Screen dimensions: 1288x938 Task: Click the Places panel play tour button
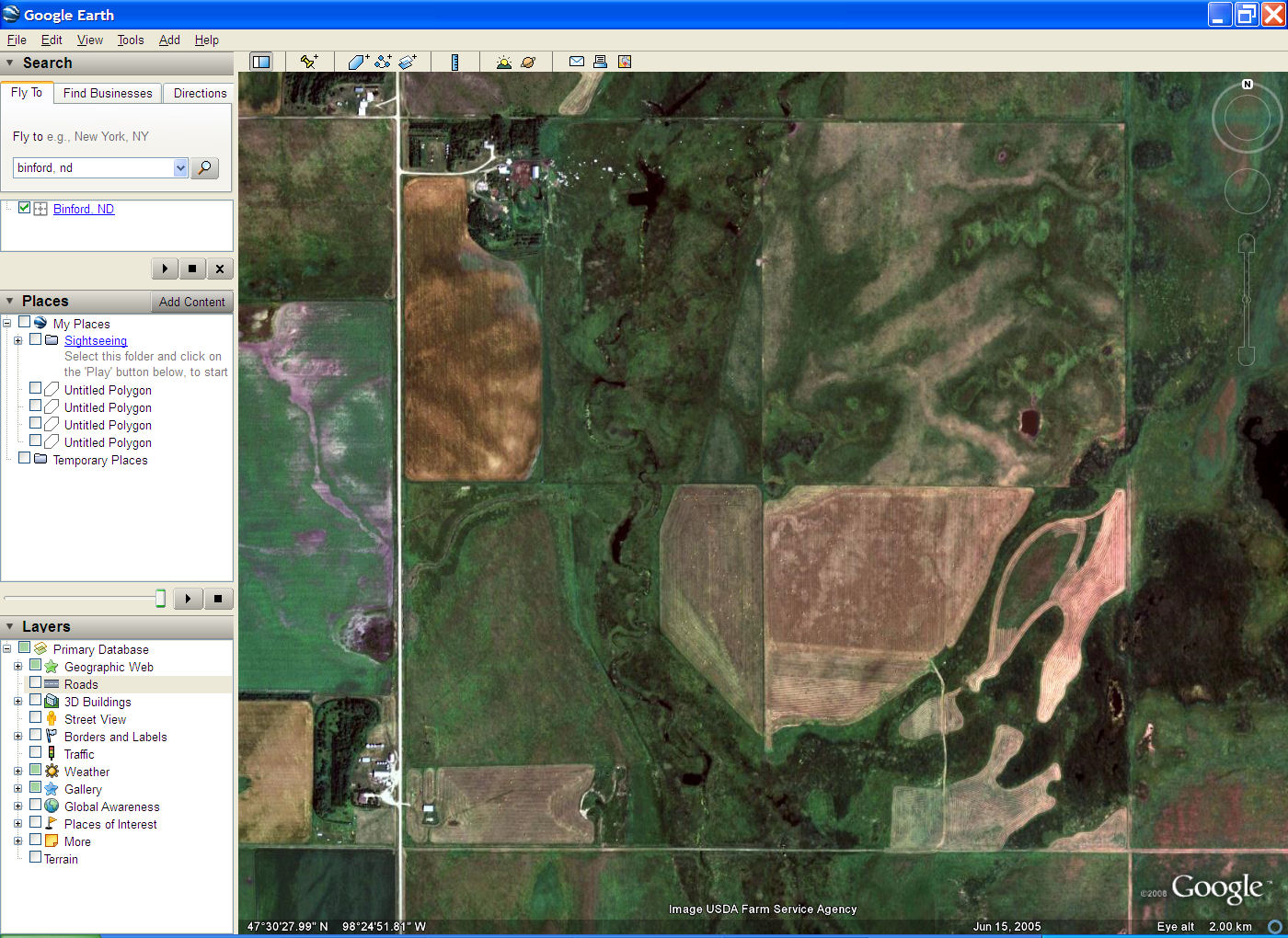click(188, 599)
